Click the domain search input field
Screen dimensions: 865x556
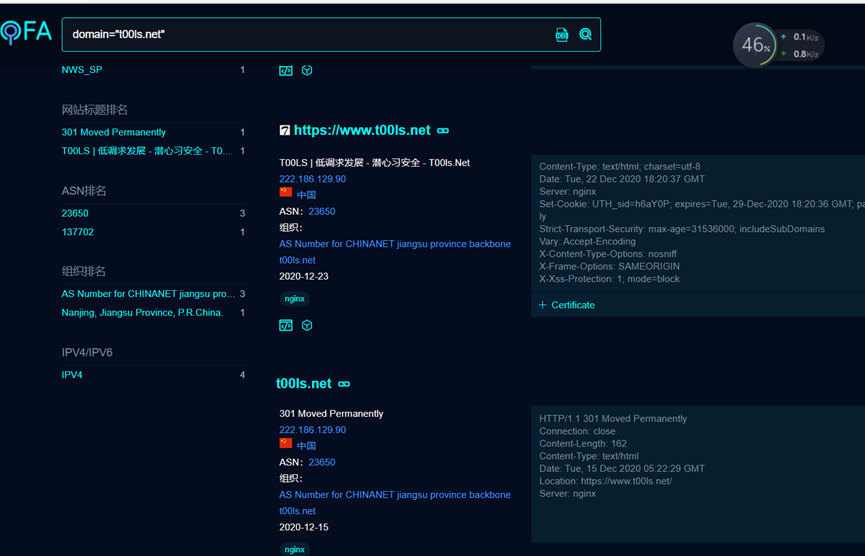tap(300, 34)
